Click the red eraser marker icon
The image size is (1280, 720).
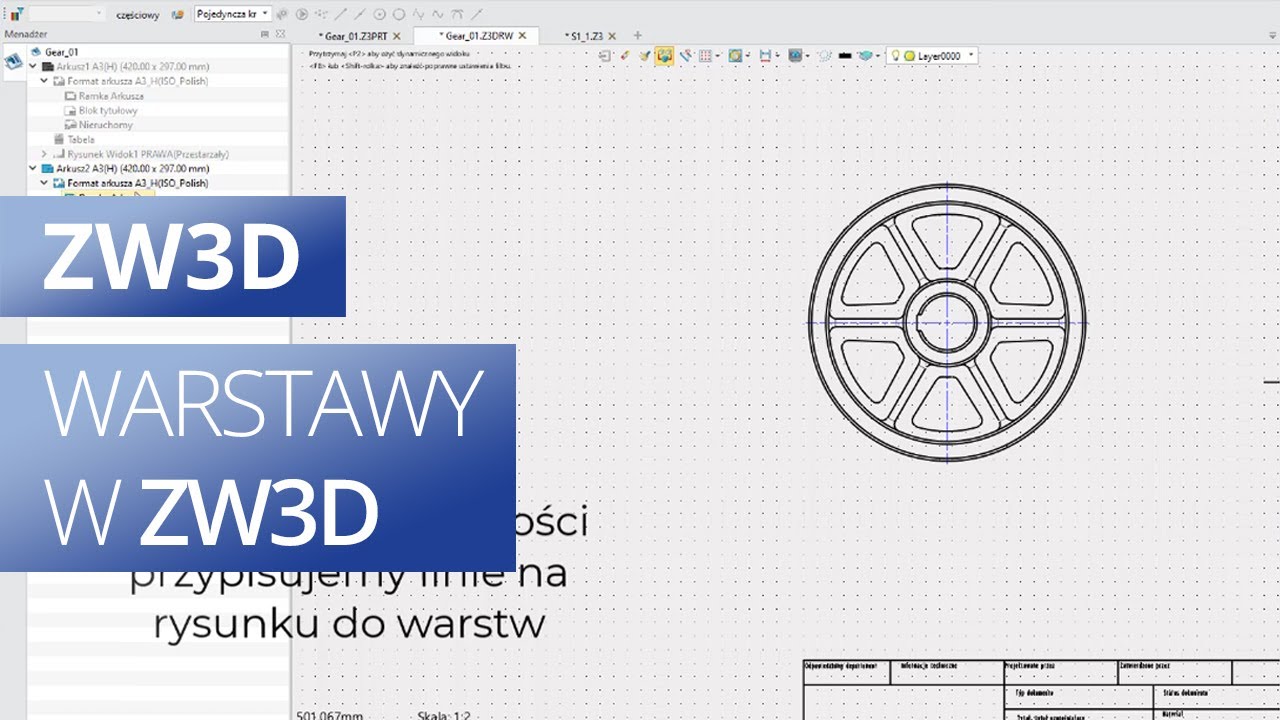(625, 55)
